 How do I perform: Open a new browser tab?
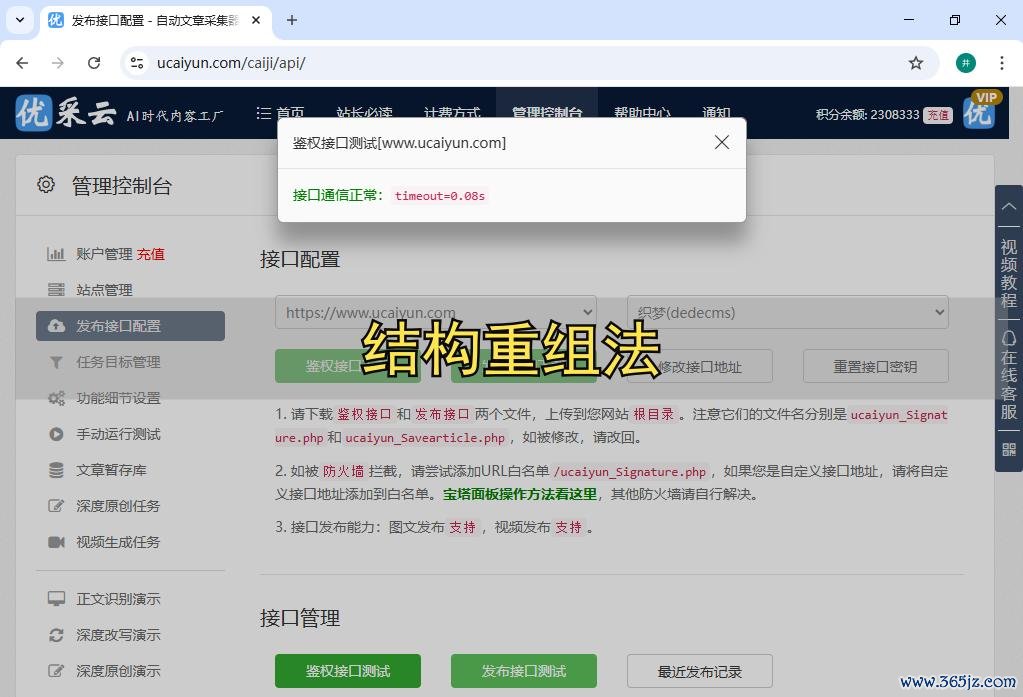point(292,20)
